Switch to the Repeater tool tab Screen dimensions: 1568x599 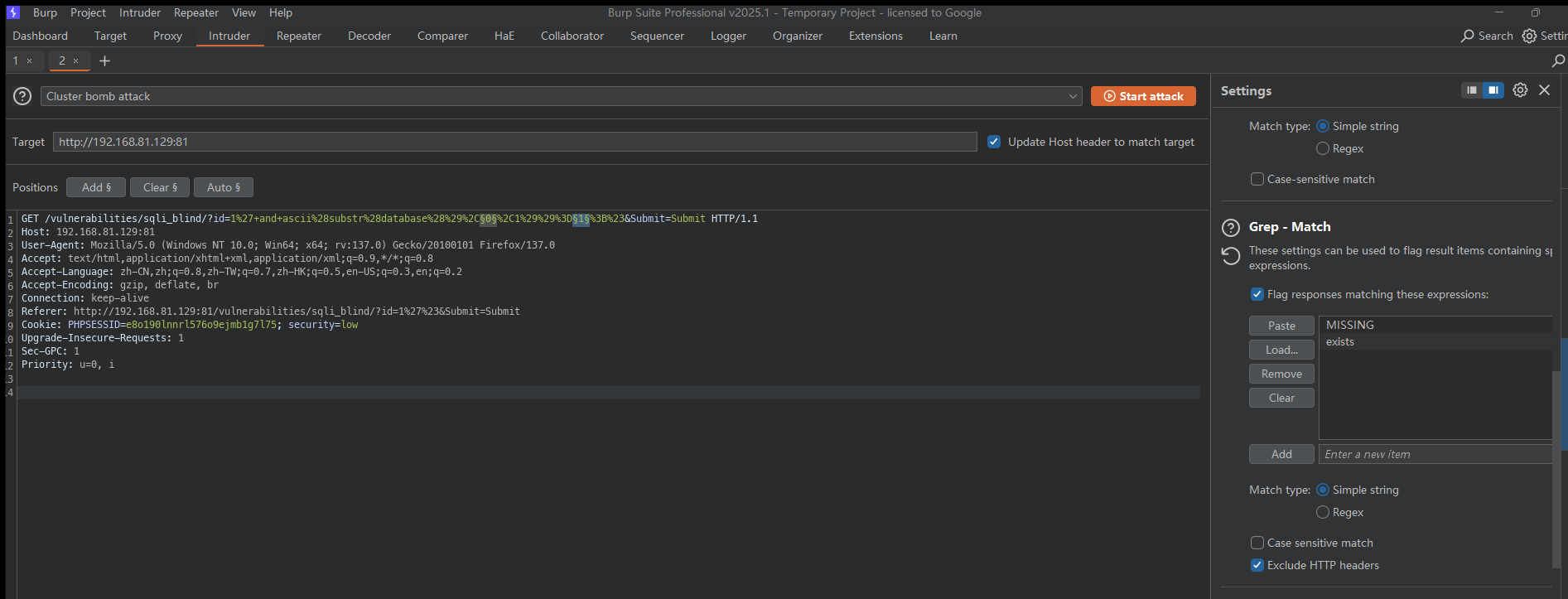[299, 36]
